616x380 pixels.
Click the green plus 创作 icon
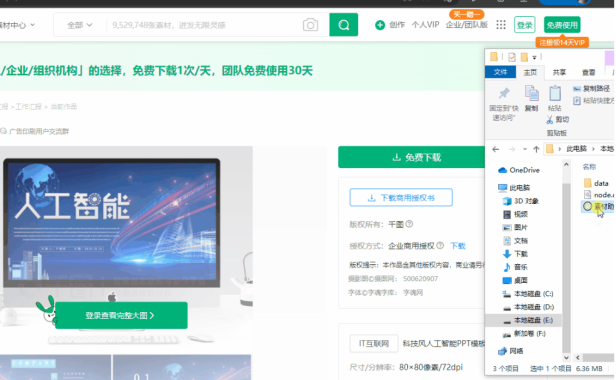(380, 25)
